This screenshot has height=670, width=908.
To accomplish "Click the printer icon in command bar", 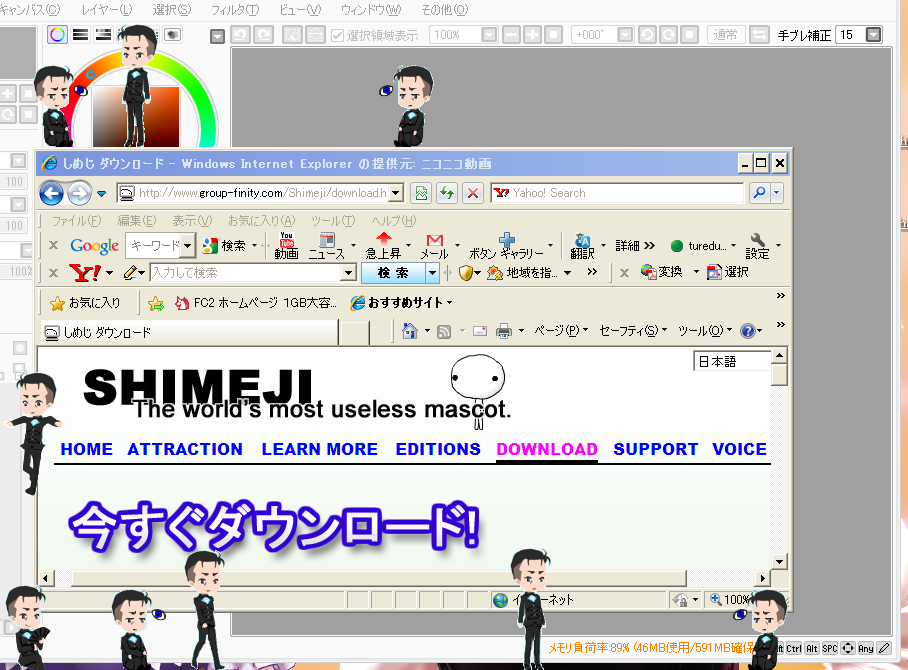I will coord(504,331).
